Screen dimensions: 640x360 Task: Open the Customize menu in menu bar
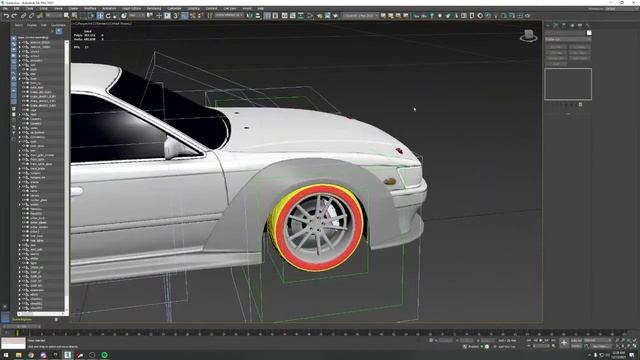(174, 9)
